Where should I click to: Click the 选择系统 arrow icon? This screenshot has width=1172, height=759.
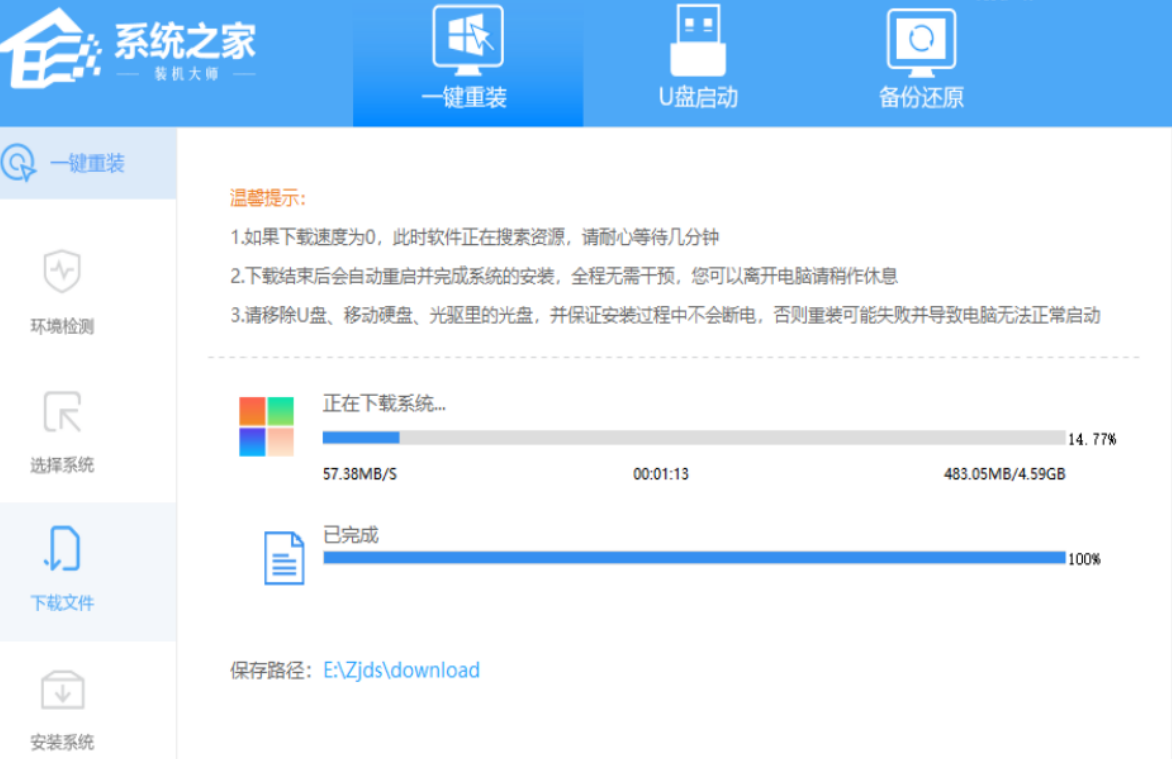click(62, 411)
